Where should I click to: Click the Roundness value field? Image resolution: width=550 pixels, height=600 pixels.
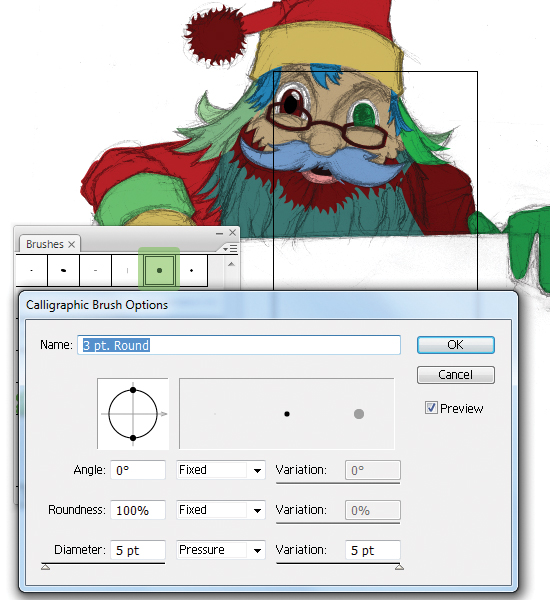pyautogui.click(x=138, y=510)
